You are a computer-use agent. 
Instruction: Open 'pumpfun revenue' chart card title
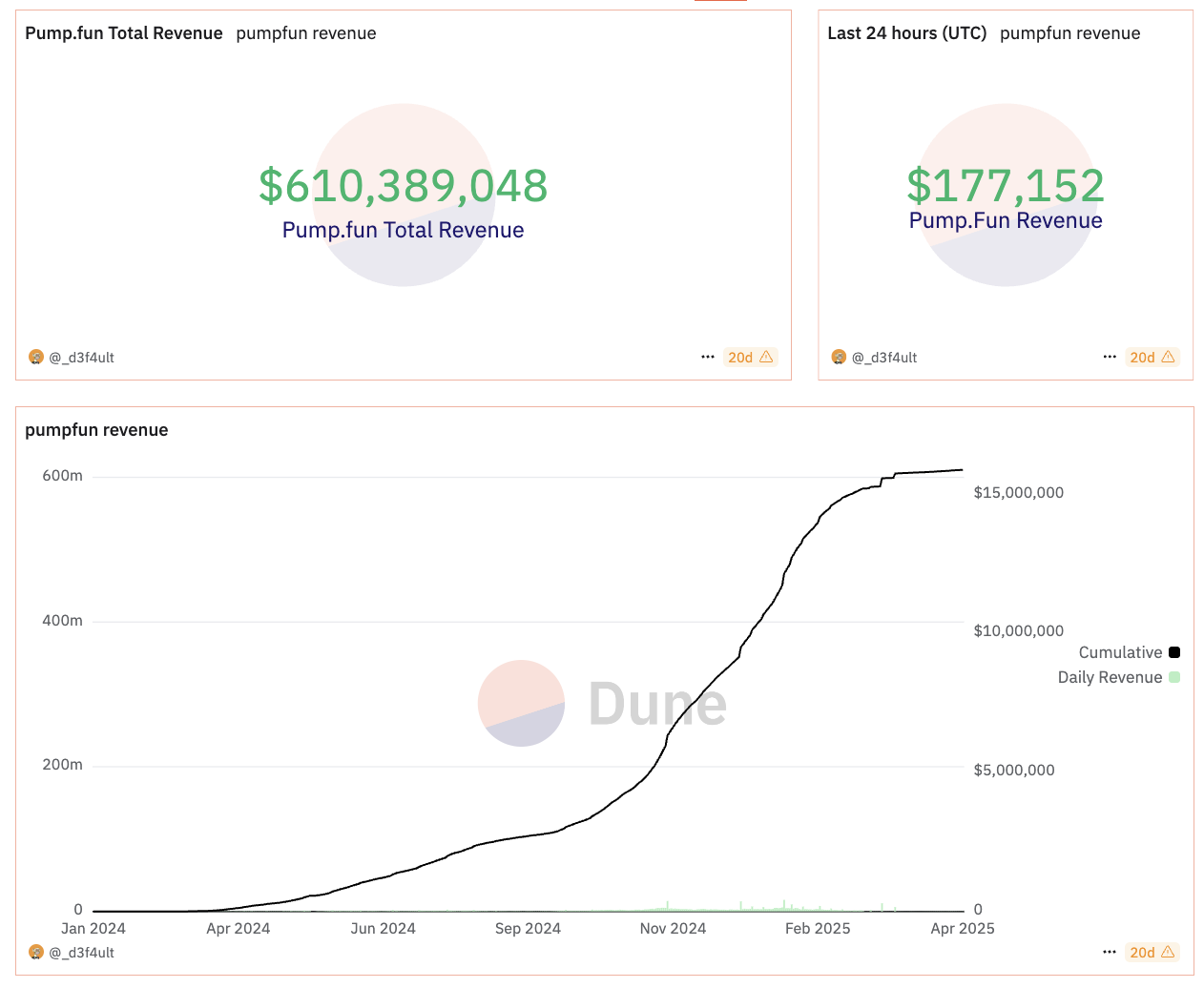[96, 430]
